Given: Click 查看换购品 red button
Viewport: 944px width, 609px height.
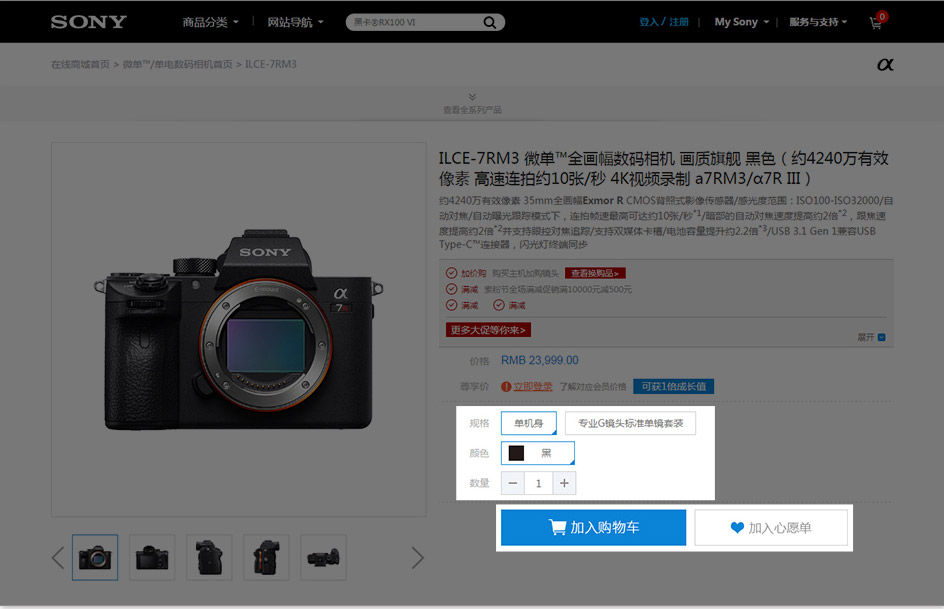Looking at the screenshot, I should (595, 273).
